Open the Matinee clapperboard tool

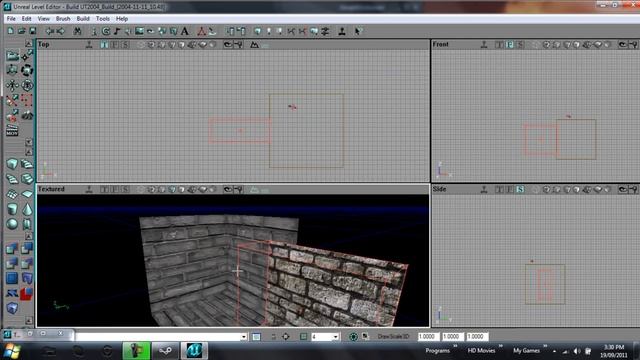tap(12, 130)
